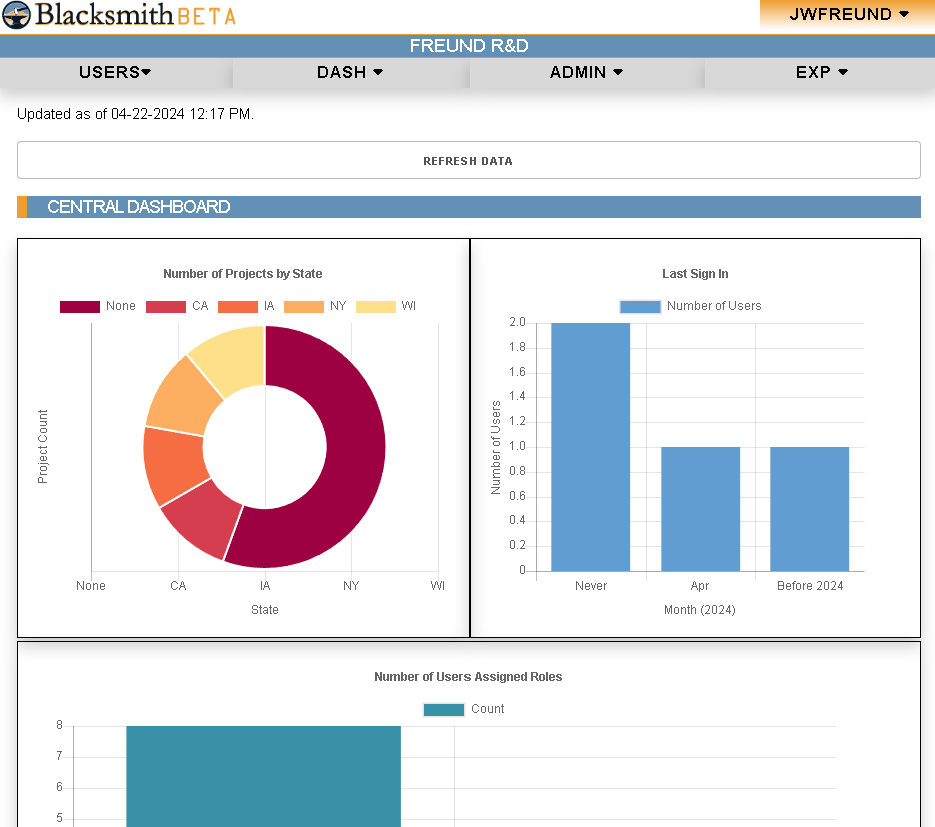Screen dimensions: 935x827
Task: Toggle the NY legend item
Action: (x=304, y=306)
